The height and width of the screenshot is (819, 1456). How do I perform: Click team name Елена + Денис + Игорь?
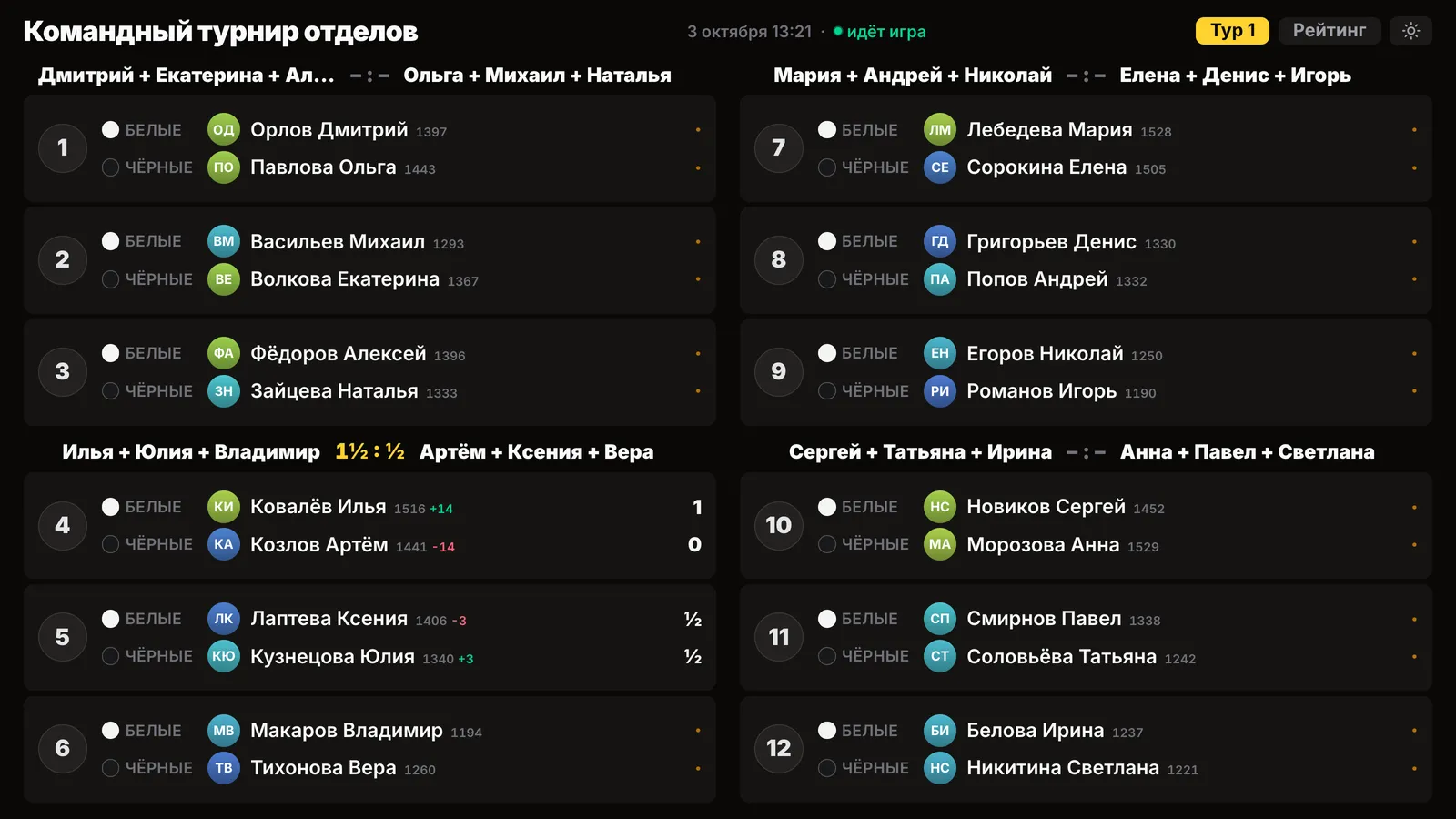pos(1235,76)
